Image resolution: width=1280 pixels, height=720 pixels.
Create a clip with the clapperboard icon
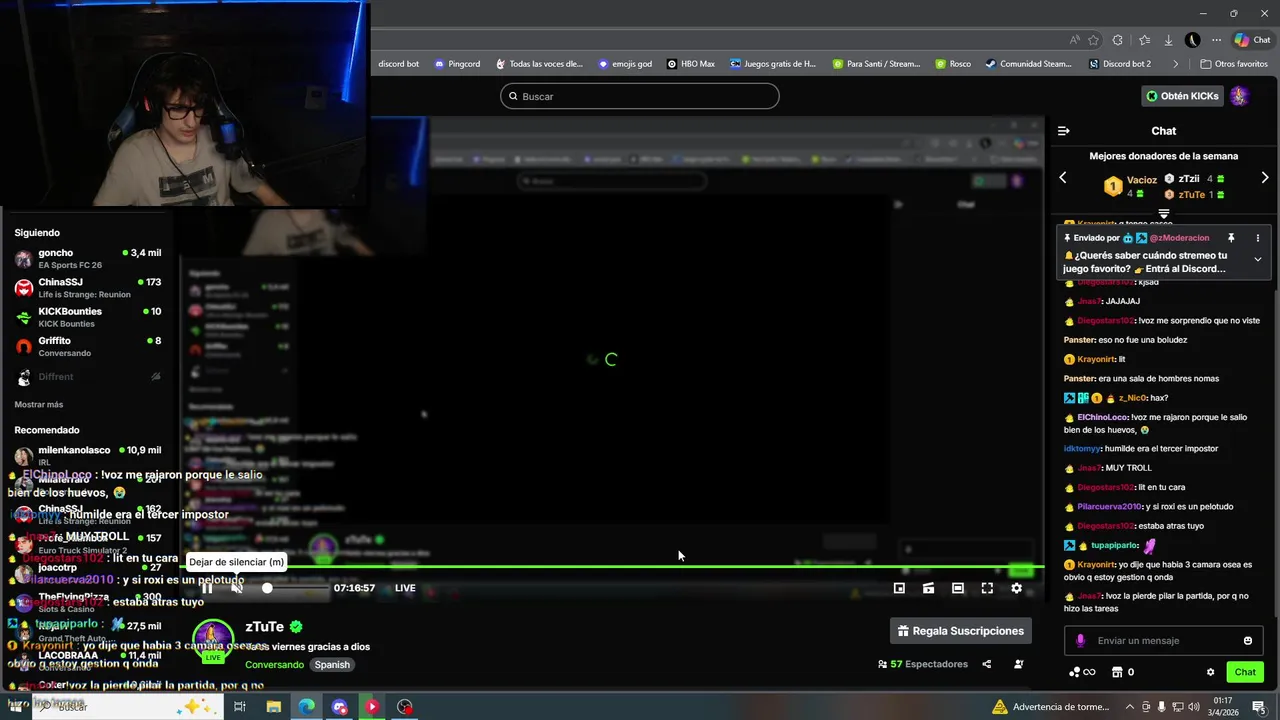tap(928, 588)
